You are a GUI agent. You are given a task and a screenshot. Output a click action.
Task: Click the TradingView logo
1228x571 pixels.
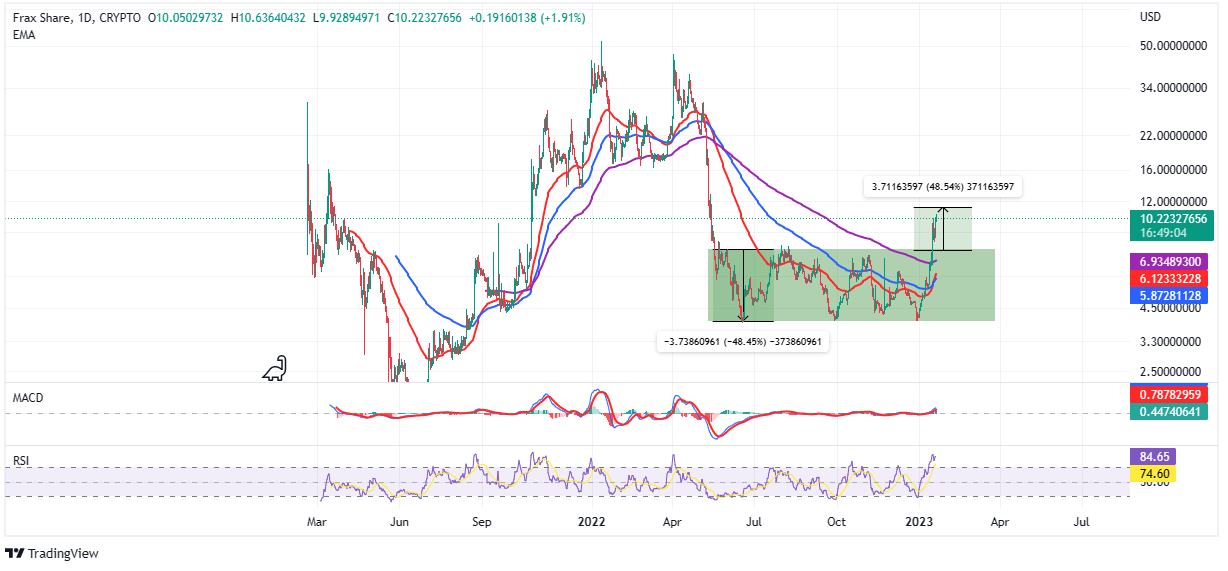pos(52,553)
